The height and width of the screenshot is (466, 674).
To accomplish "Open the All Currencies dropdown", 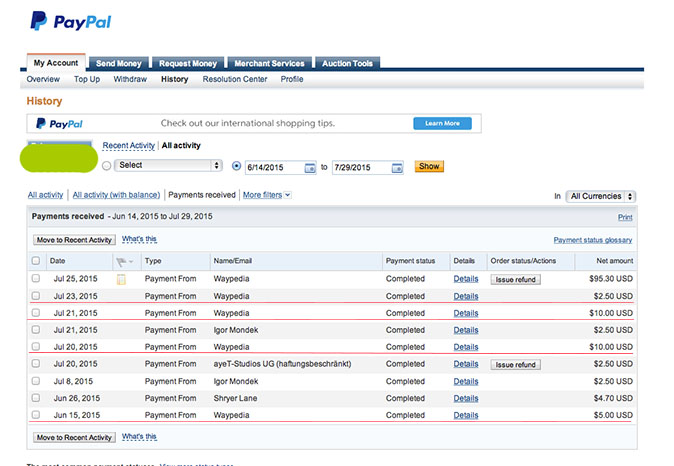I will pos(600,196).
